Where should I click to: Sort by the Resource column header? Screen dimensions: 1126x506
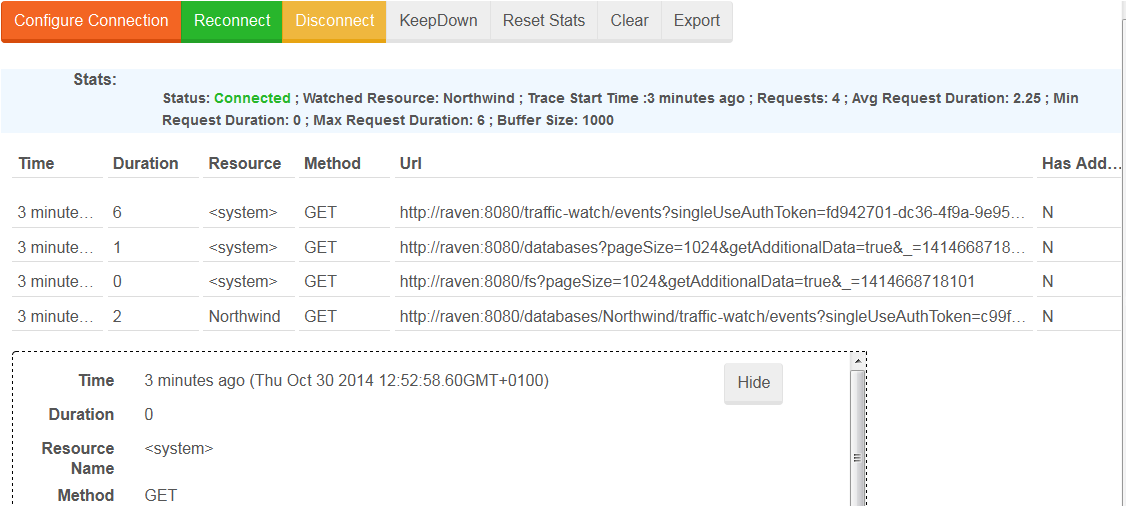(x=245, y=164)
